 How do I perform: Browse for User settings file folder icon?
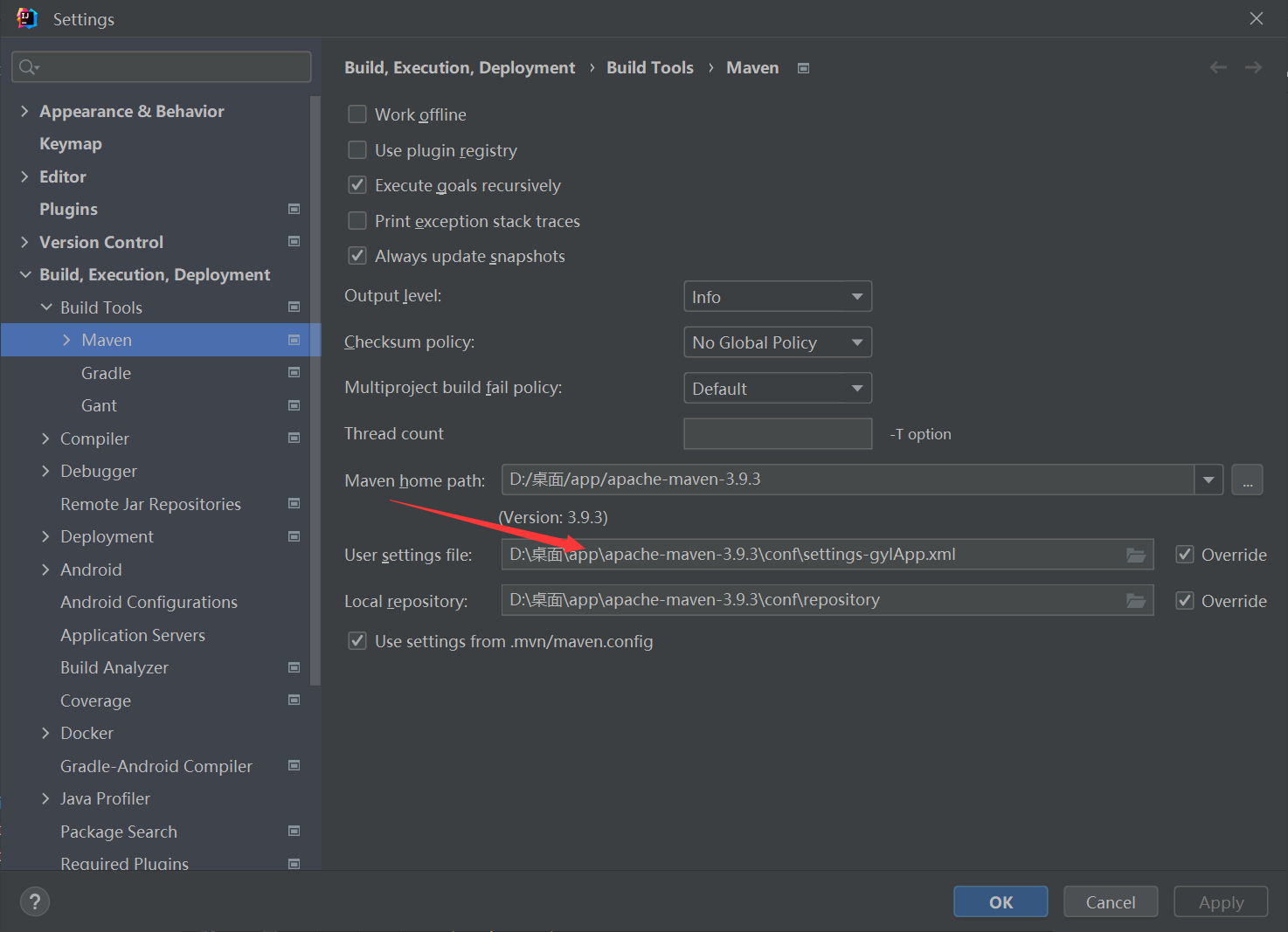click(x=1136, y=555)
